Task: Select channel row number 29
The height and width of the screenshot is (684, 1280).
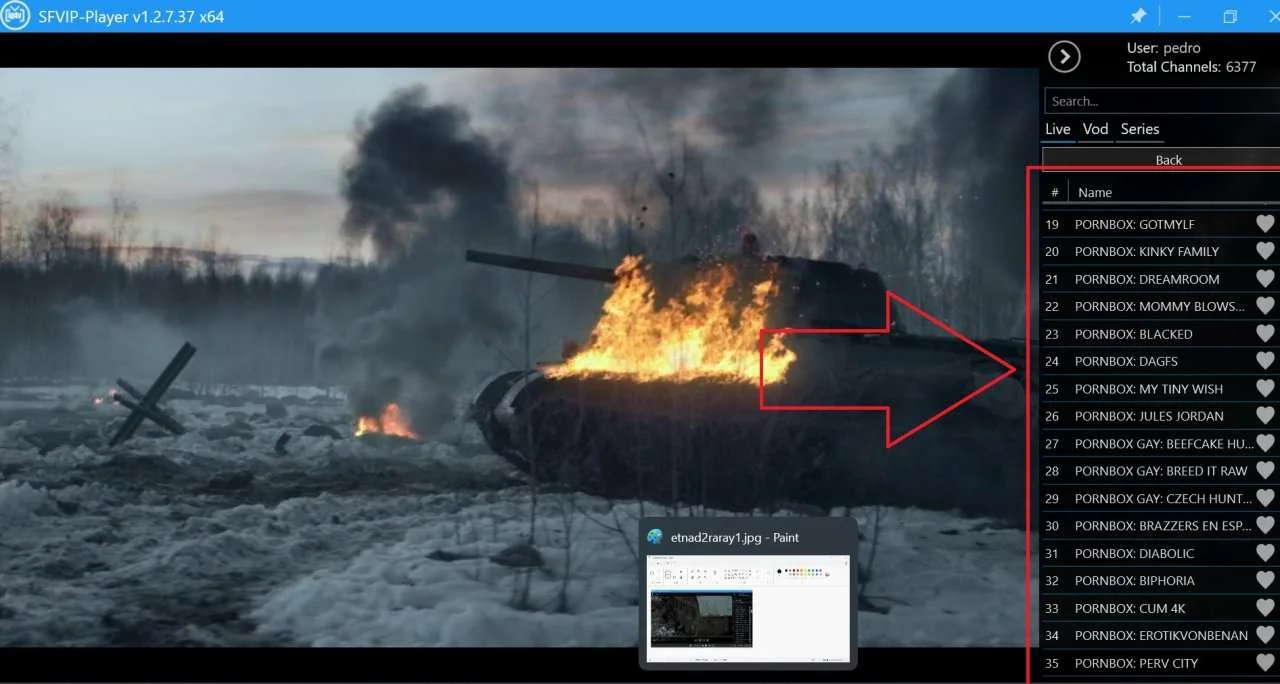Action: [x=1160, y=498]
